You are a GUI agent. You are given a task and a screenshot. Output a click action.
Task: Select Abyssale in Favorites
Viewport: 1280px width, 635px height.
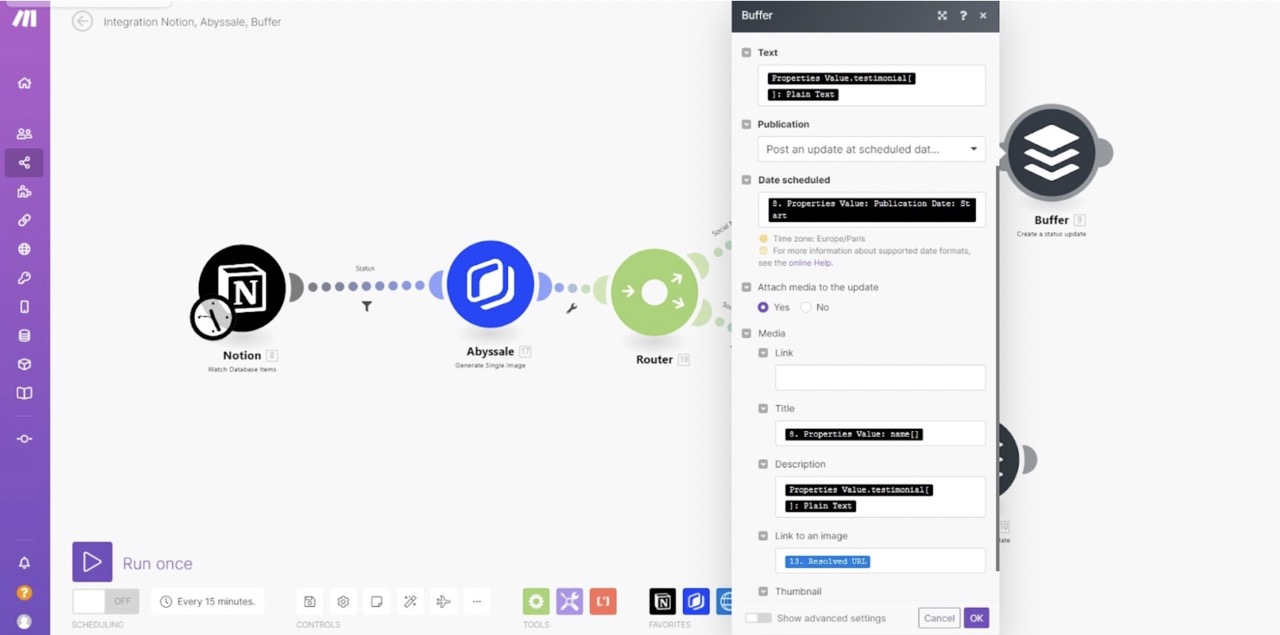pos(696,601)
